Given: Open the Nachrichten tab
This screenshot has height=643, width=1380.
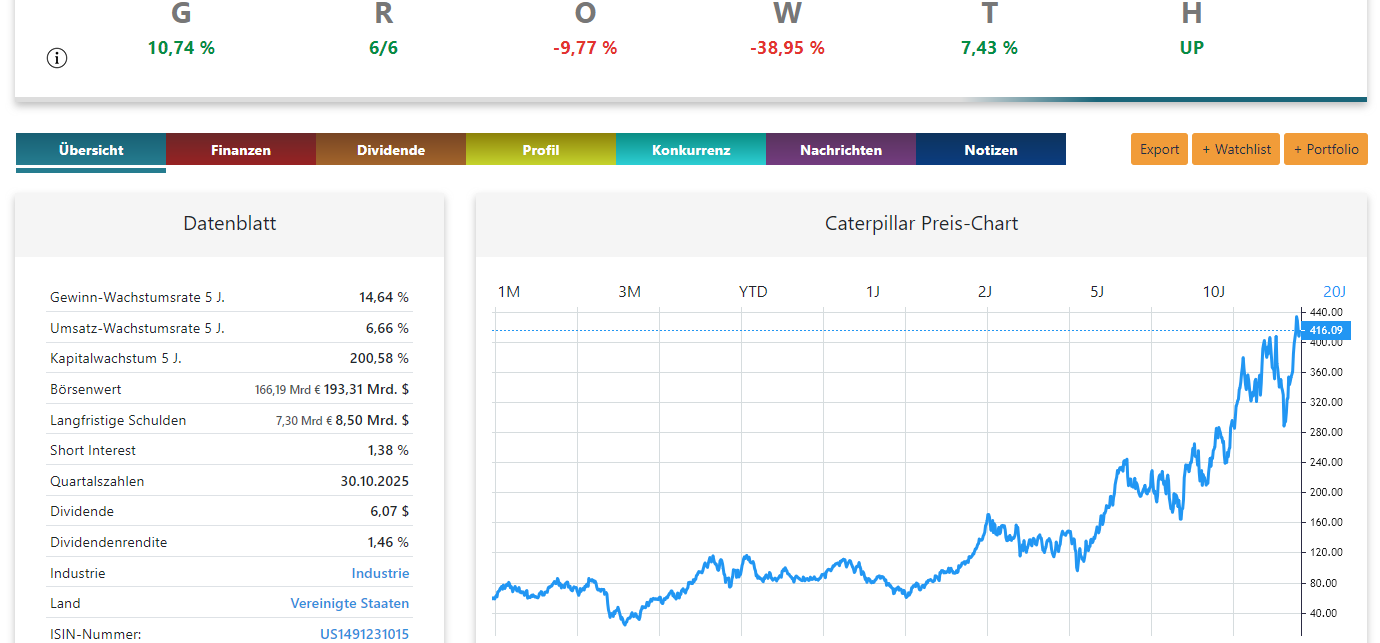Looking at the screenshot, I should 841,150.
